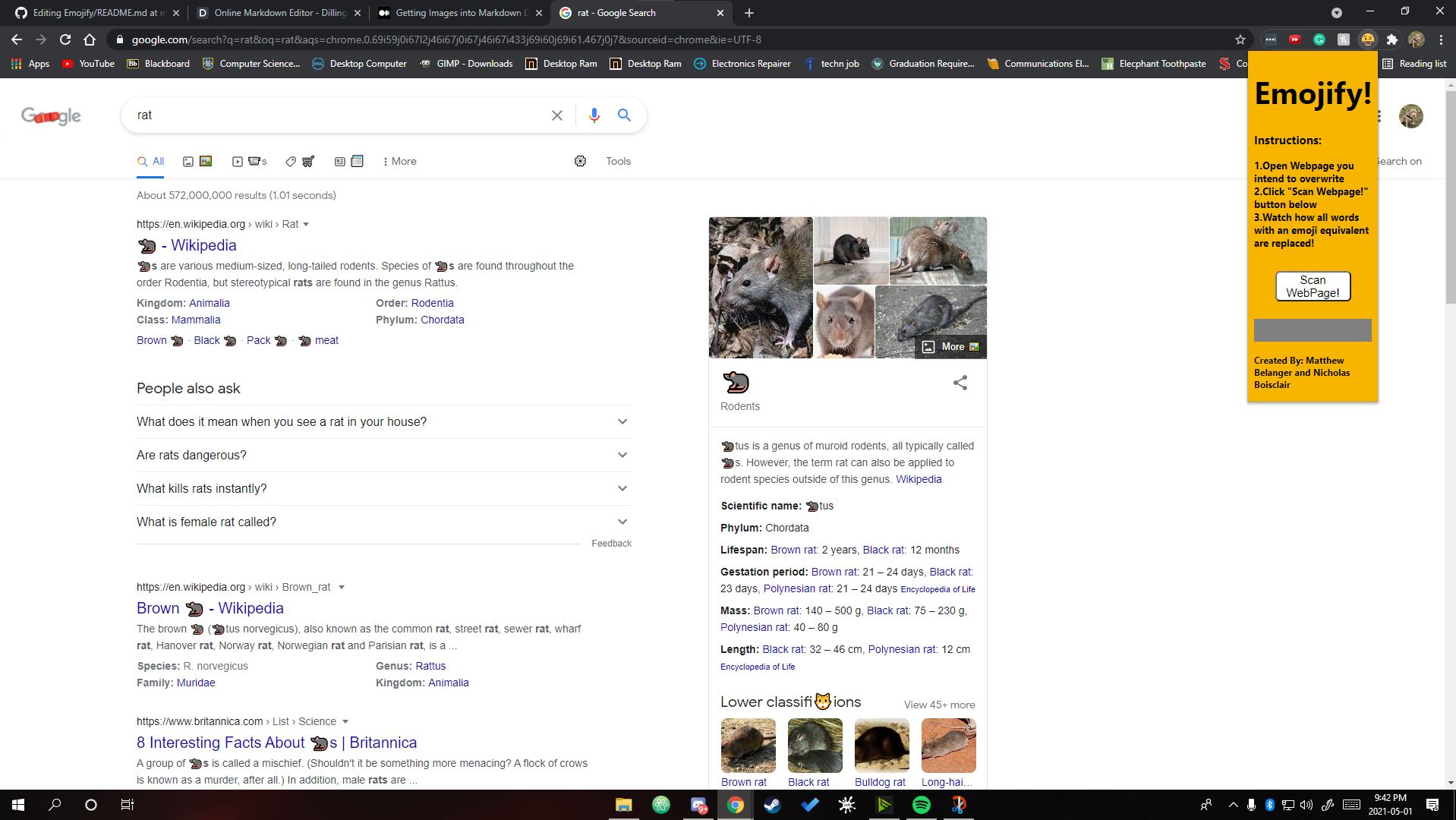
Task: Show hidden system tray icons chevron
Action: [1233, 805]
